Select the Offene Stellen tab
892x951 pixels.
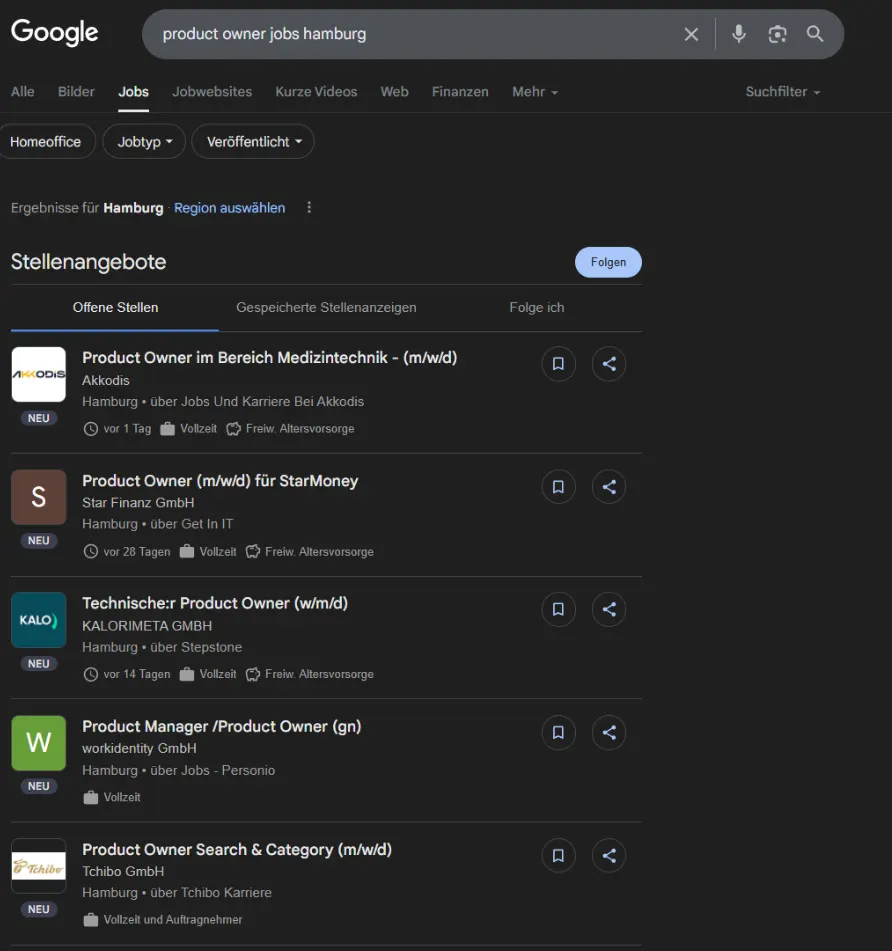(115, 307)
